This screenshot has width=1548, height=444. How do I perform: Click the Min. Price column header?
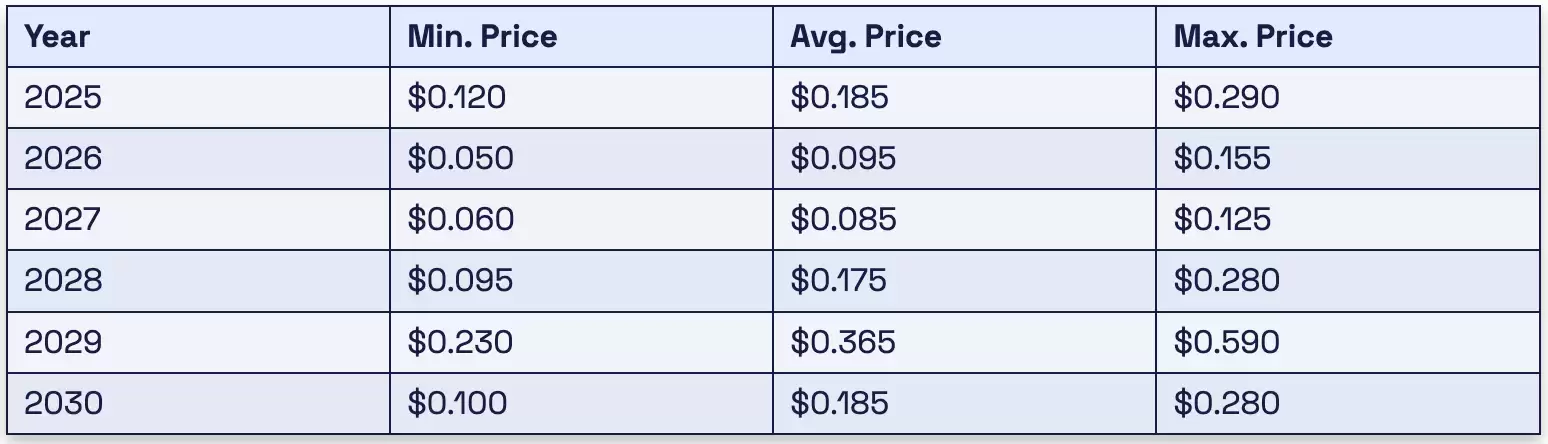coord(482,37)
